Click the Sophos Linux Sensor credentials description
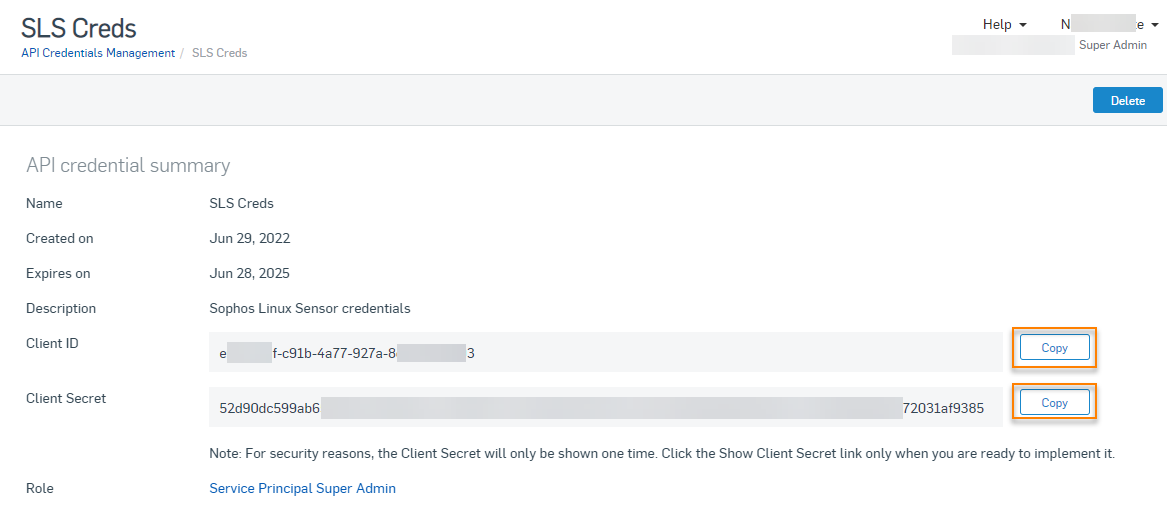Screen dimensions: 1167x522 click(309, 308)
